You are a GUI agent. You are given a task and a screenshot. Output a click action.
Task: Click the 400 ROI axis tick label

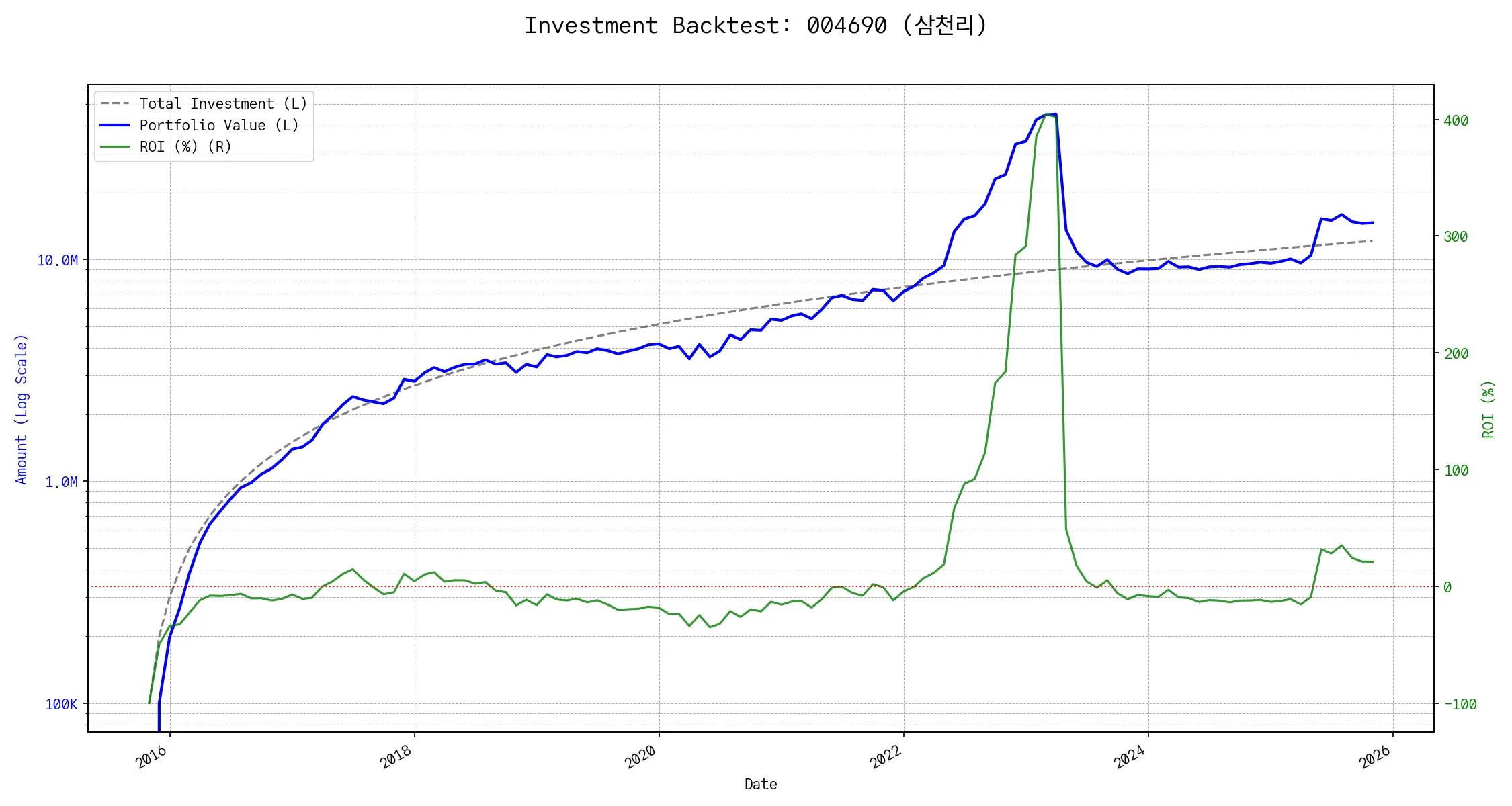tap(1456, 121)
